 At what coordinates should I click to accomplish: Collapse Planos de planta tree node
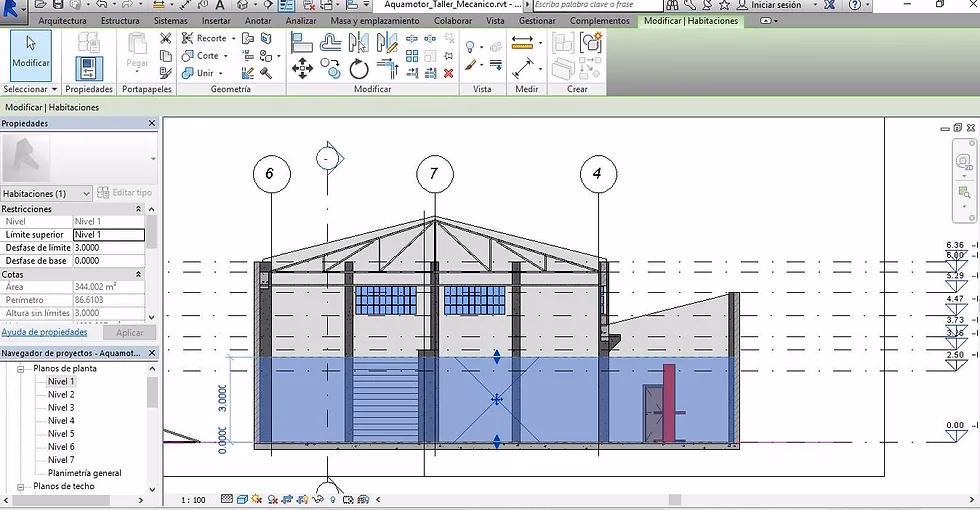[x=21, y=369]
